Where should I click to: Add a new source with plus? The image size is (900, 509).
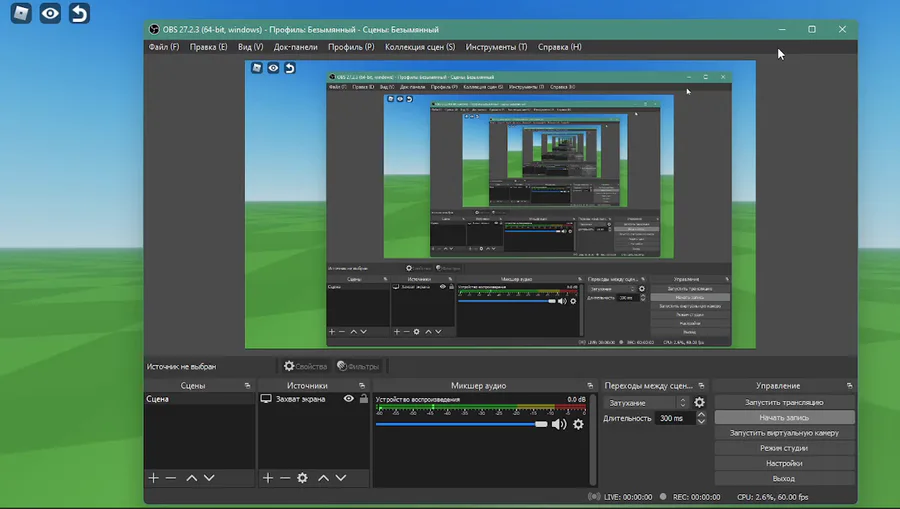267,477
